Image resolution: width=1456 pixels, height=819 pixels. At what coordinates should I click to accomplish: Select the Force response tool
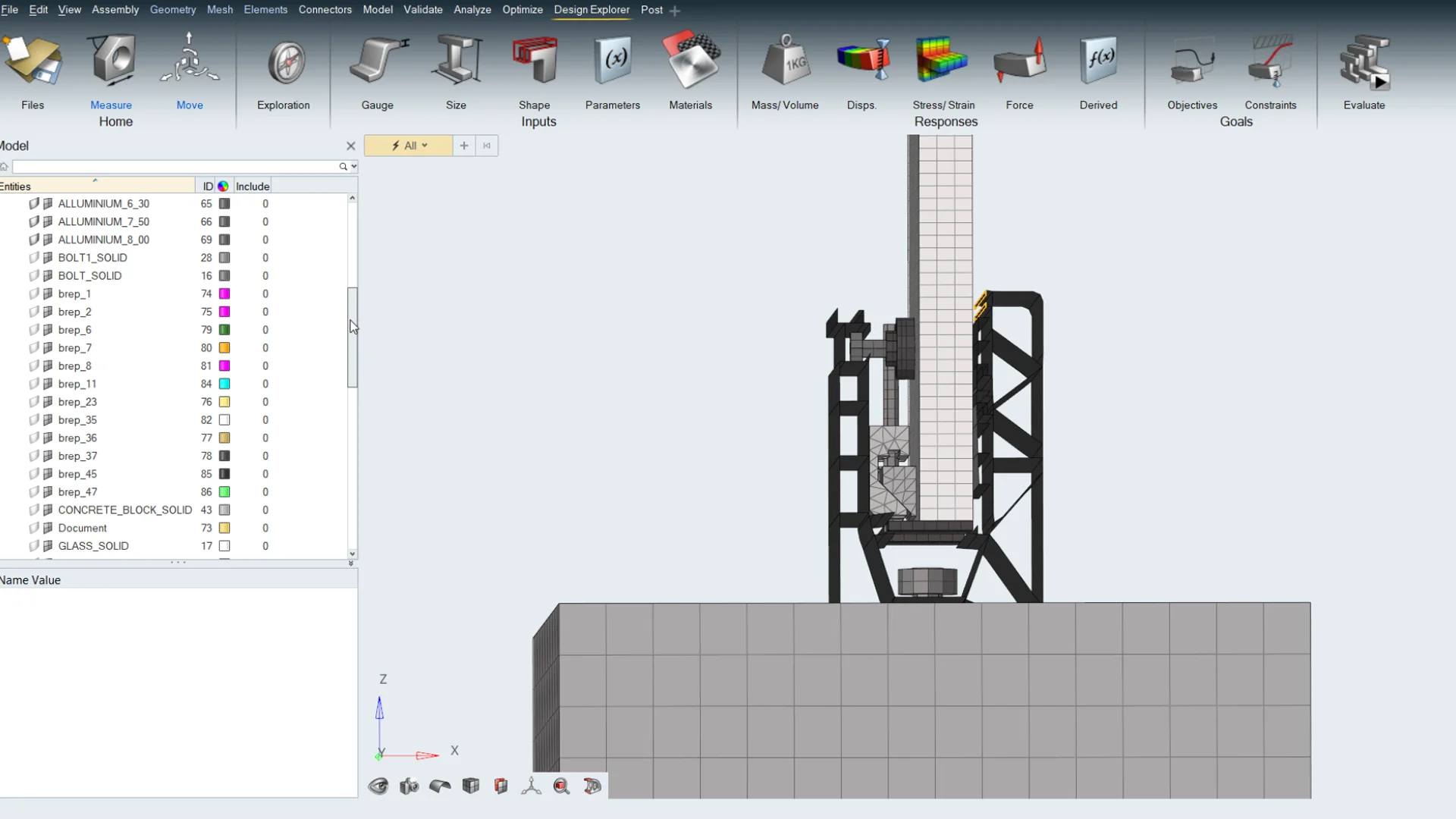(1021, 61)
